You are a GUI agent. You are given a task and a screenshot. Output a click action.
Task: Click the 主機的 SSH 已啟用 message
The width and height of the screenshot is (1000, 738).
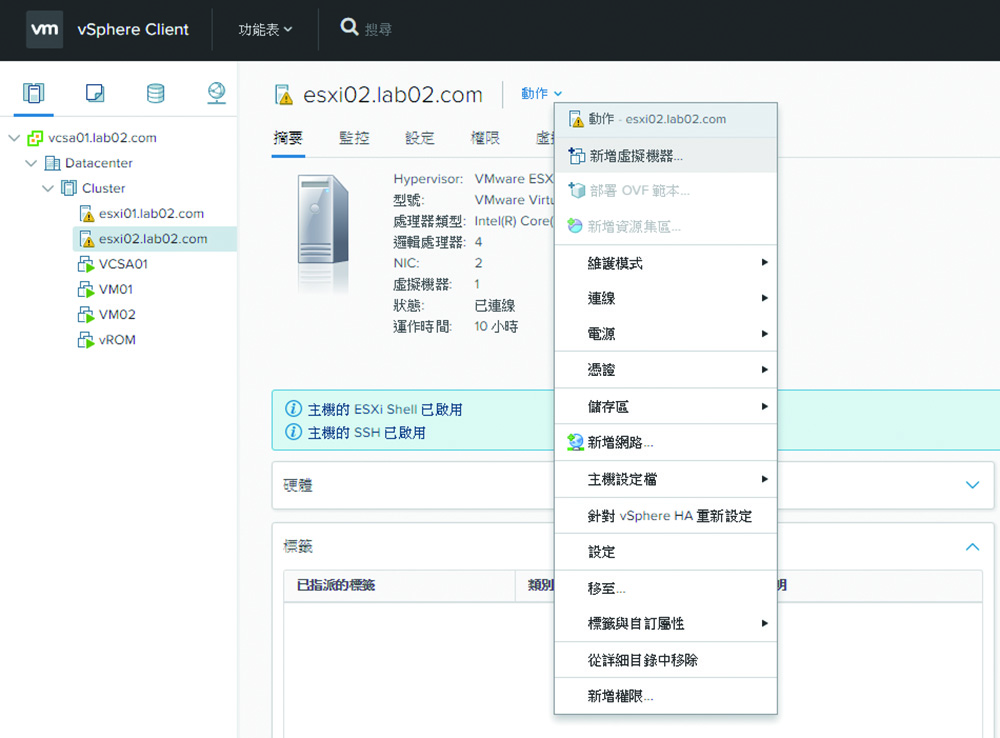coord(366,432)
